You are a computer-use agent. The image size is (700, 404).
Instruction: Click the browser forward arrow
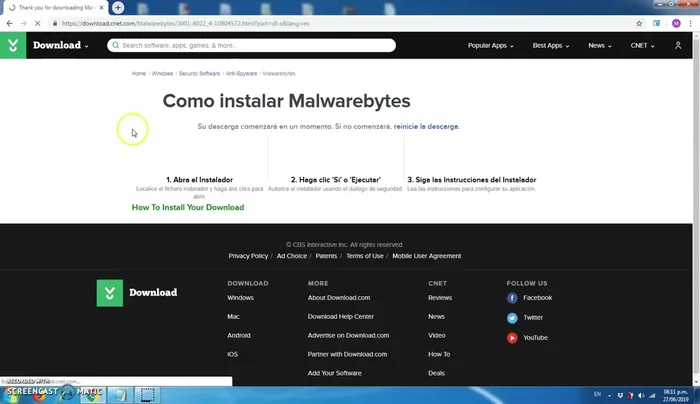(x=23, y=23)
